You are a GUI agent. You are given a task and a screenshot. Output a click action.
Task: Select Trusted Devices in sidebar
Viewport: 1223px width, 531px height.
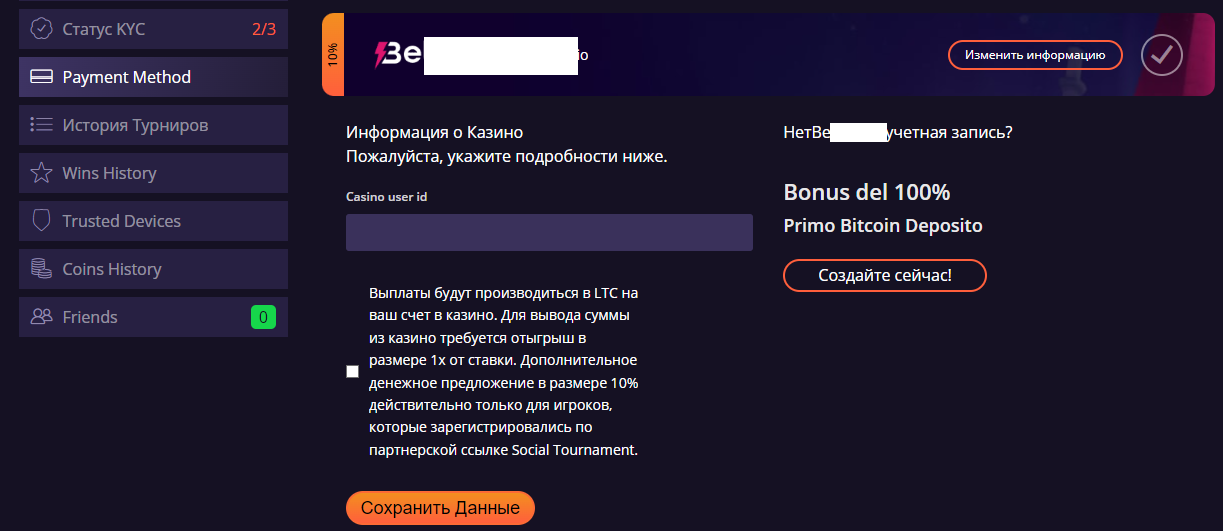pos(122,221)
